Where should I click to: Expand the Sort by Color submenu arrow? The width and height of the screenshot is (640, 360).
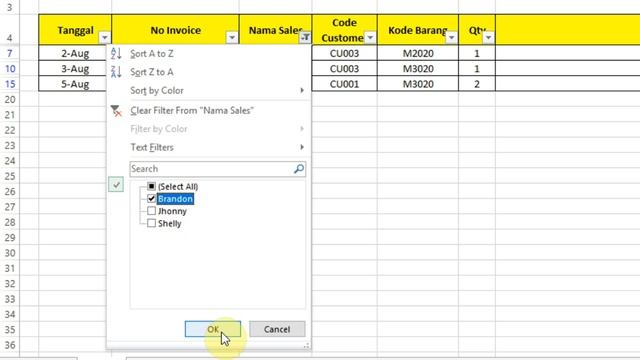[302, 90]
